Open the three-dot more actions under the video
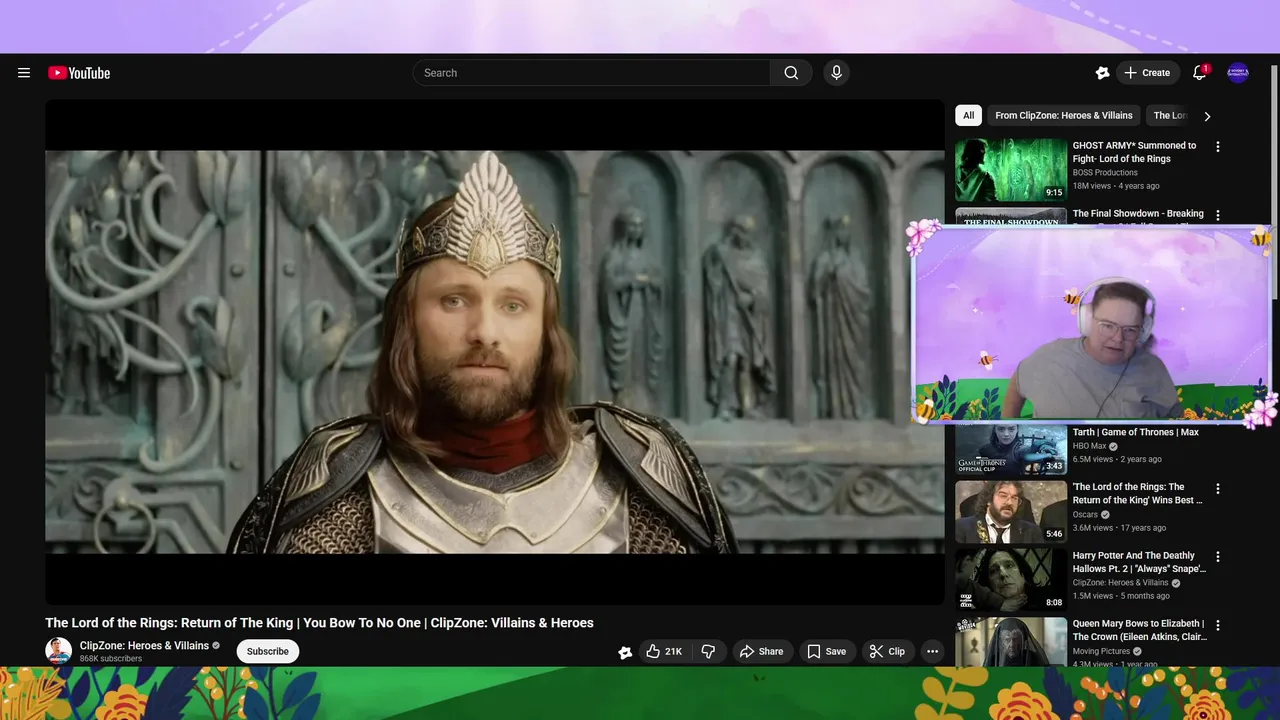The image size is (1280, 720). [932, 652]
